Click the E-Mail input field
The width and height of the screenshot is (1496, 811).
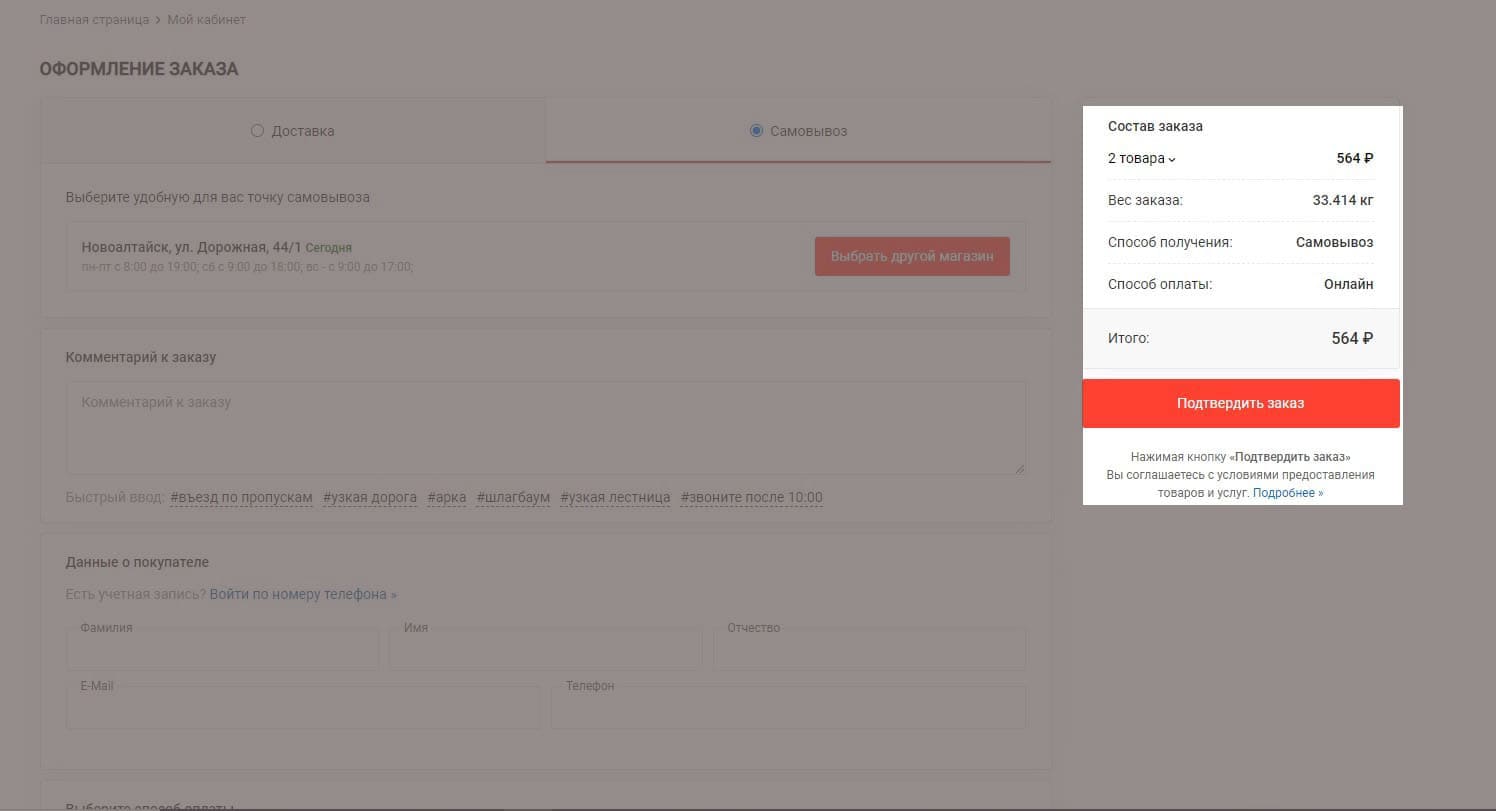point(302,708)
